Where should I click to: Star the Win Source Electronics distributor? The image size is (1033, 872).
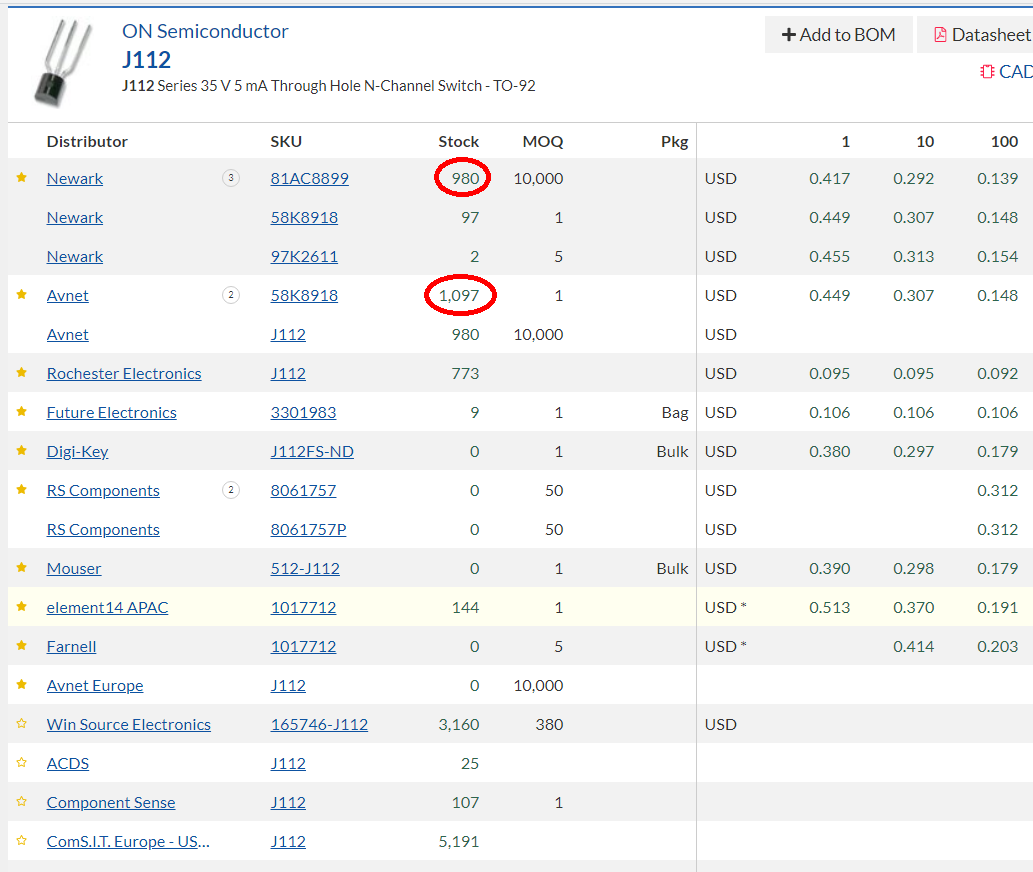(x=22, y=724)
